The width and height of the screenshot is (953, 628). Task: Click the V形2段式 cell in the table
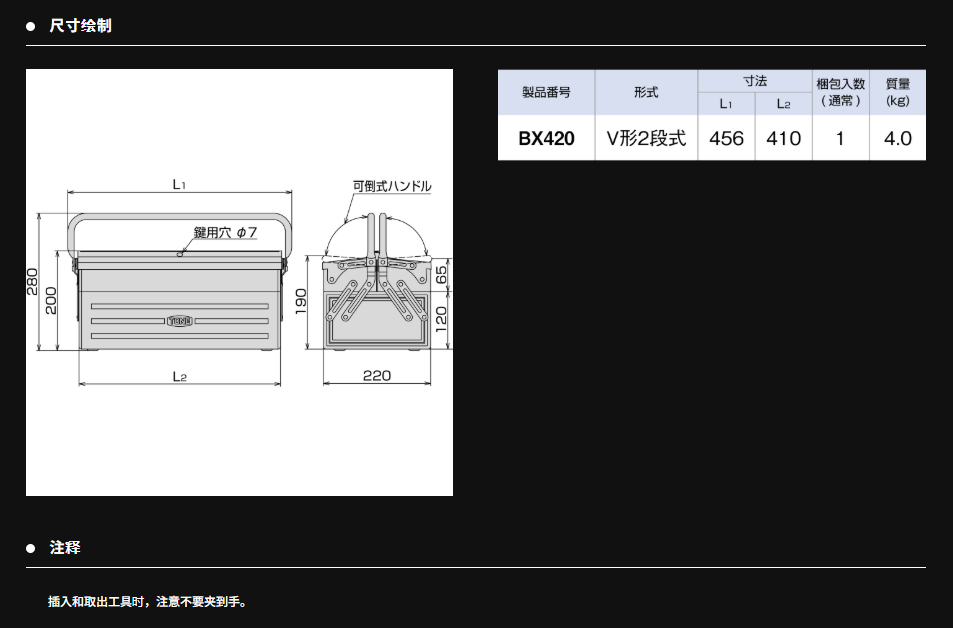tap(646, 139)
